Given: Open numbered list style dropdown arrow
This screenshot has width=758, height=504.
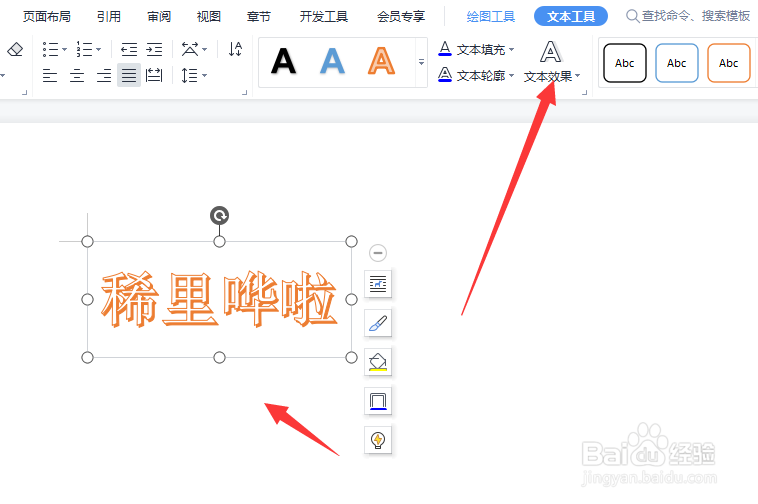Looking at the screenshot, I should 99,49.
